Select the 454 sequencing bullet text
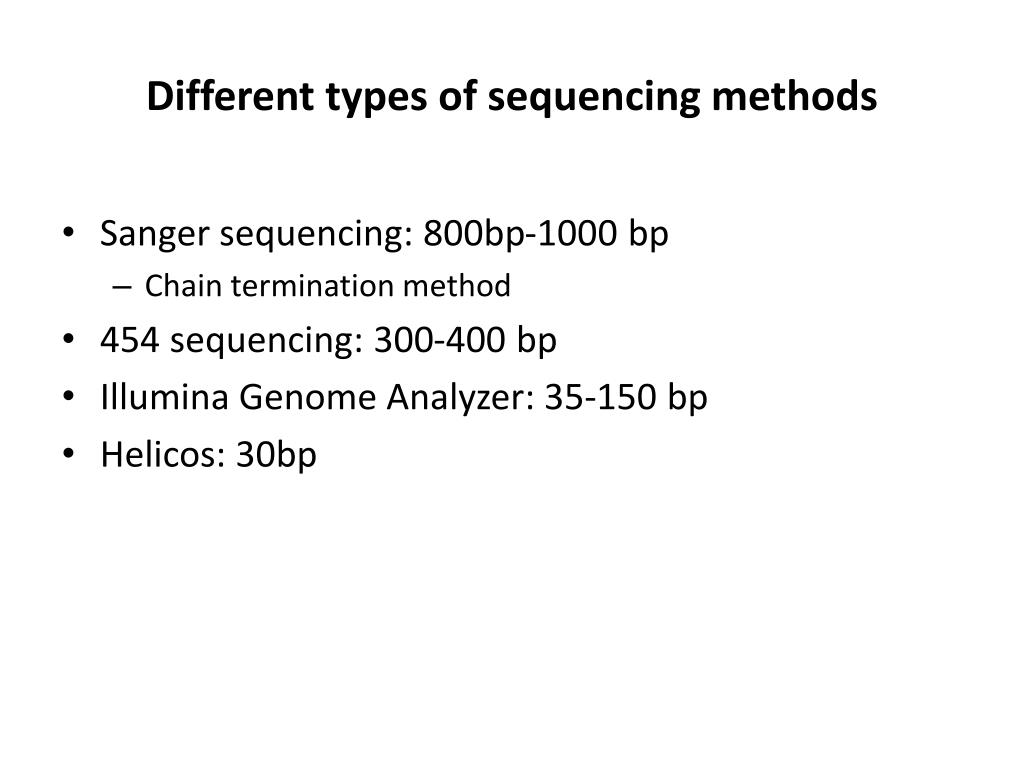This screenshot has width=1024, height=768. (x=328, y=340)
